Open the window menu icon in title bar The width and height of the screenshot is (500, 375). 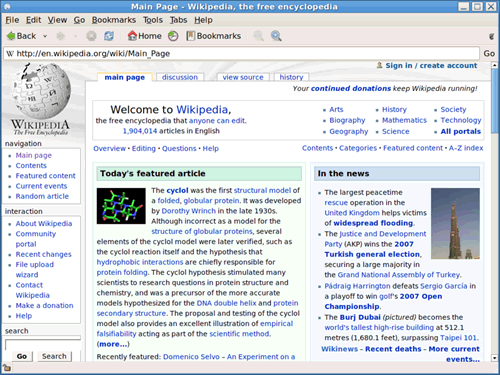[x=7, y=6]
